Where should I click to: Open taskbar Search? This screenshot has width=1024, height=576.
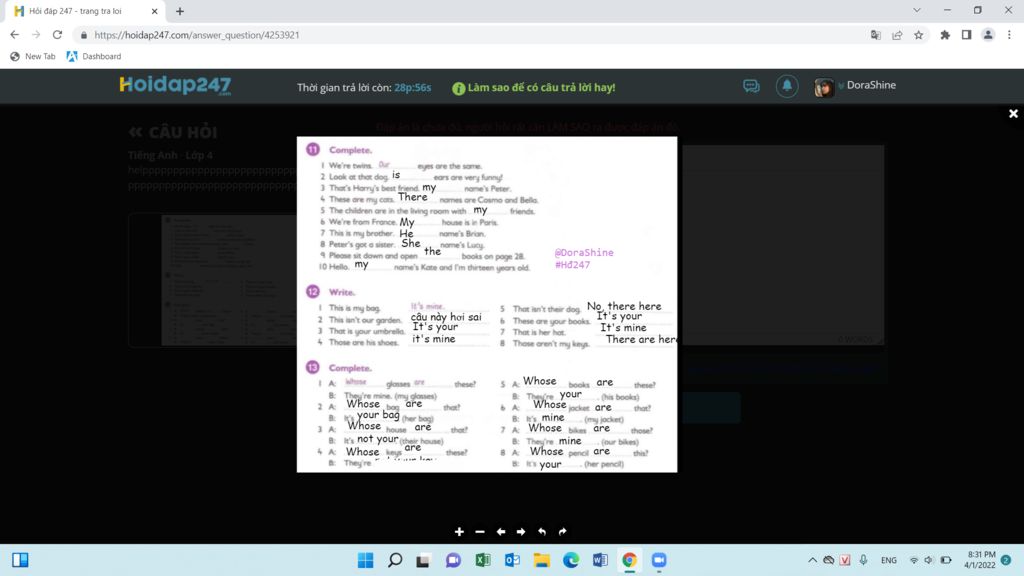coord(394,560)
